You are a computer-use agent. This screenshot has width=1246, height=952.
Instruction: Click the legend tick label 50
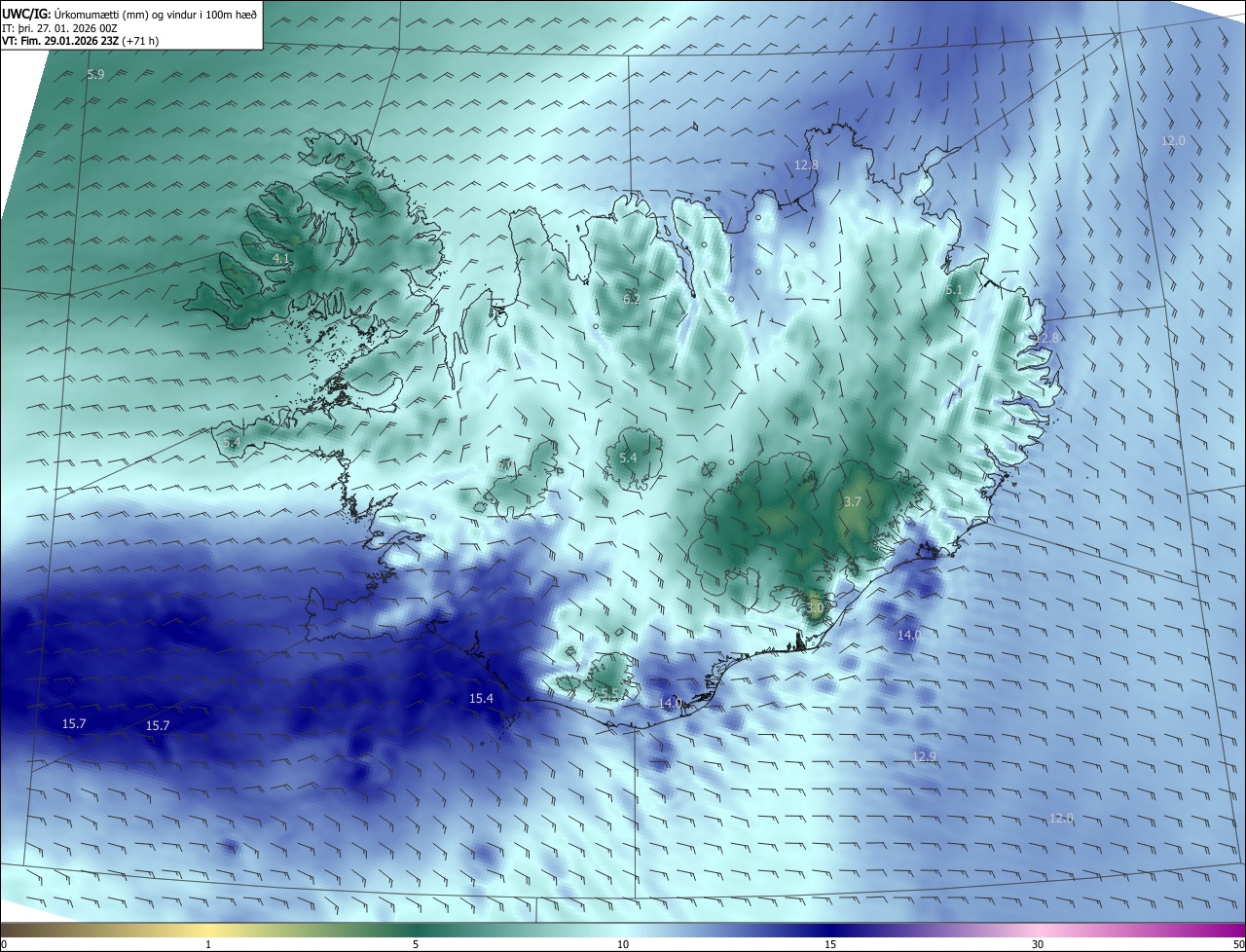pyautogui.click(x=1238, y=945)
